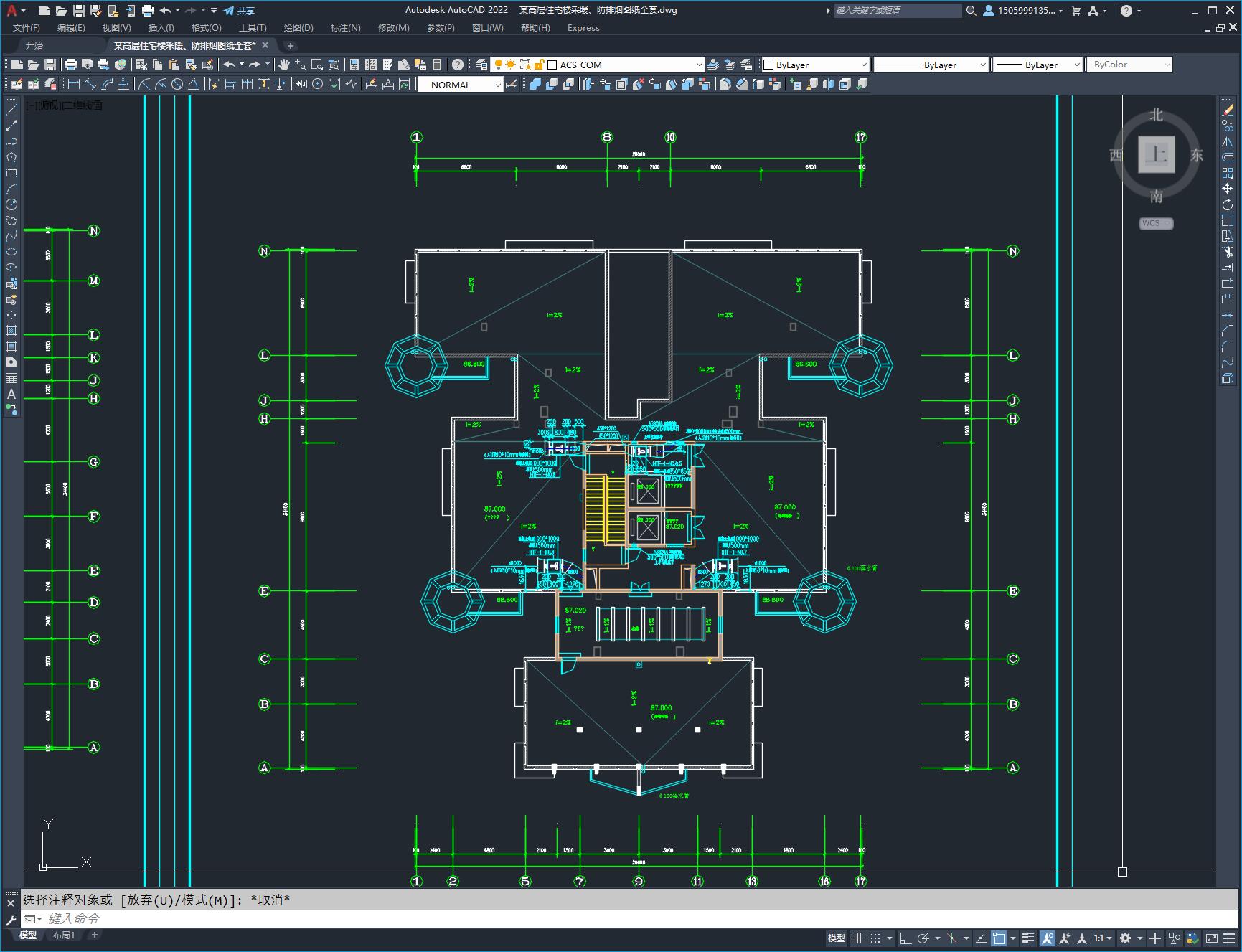
Task: Select the Pan hand tool
Action: tap(284, 65)
